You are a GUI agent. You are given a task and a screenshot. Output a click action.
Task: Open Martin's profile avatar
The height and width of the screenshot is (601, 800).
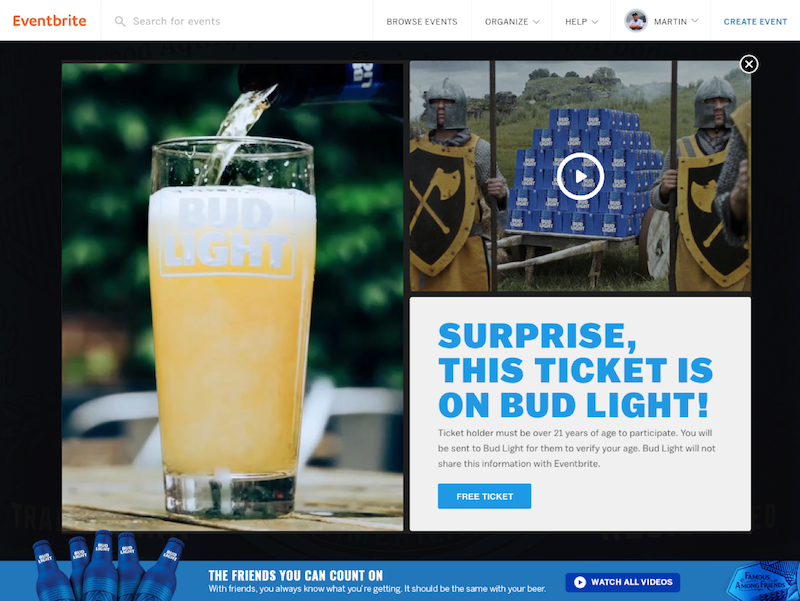click(x=636, y=21)
